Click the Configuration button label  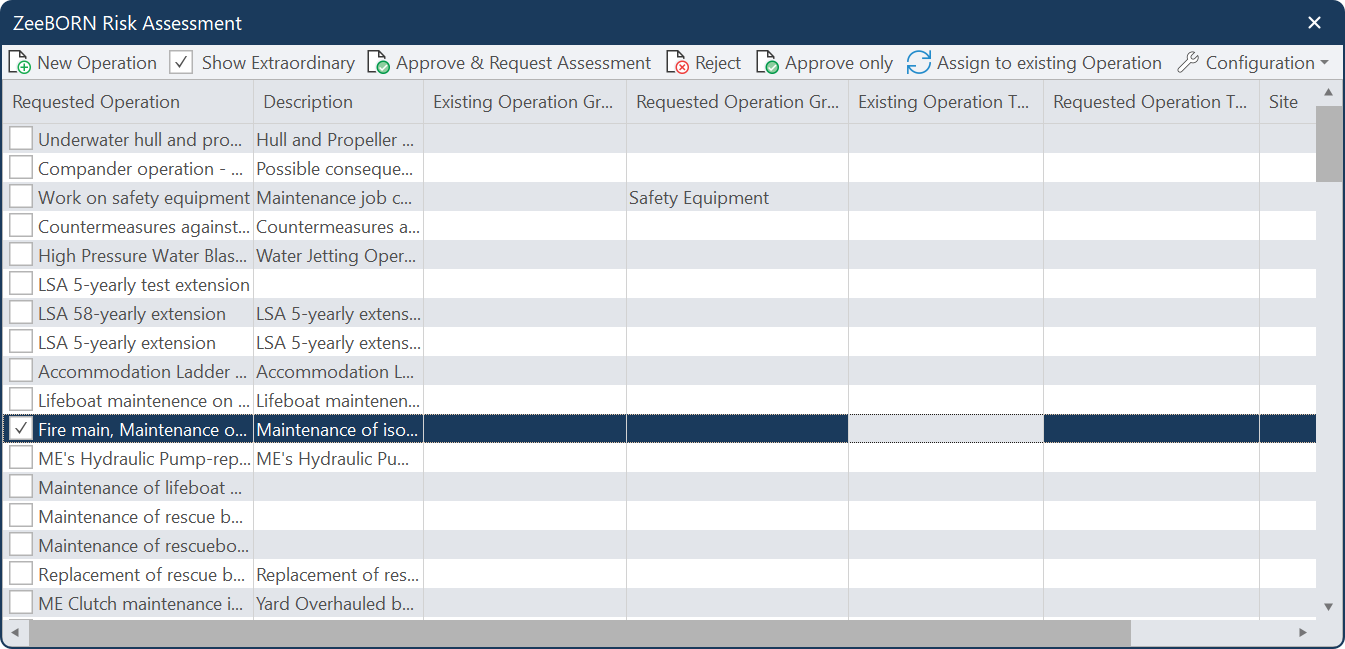coord(1260,63)
